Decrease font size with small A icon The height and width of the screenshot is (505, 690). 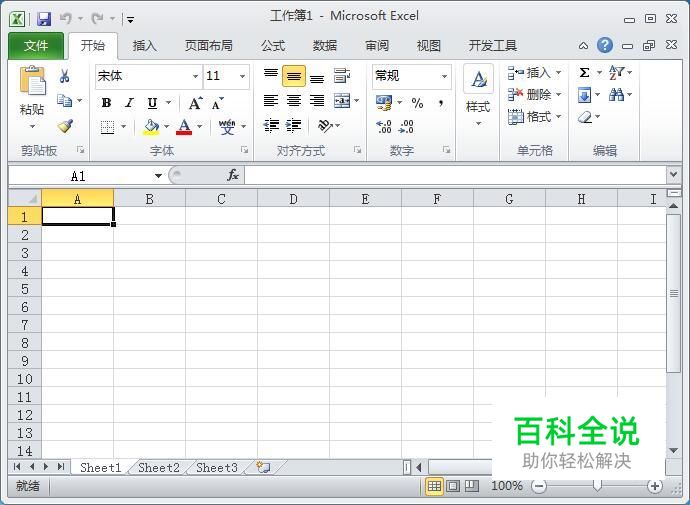(217, 104)
